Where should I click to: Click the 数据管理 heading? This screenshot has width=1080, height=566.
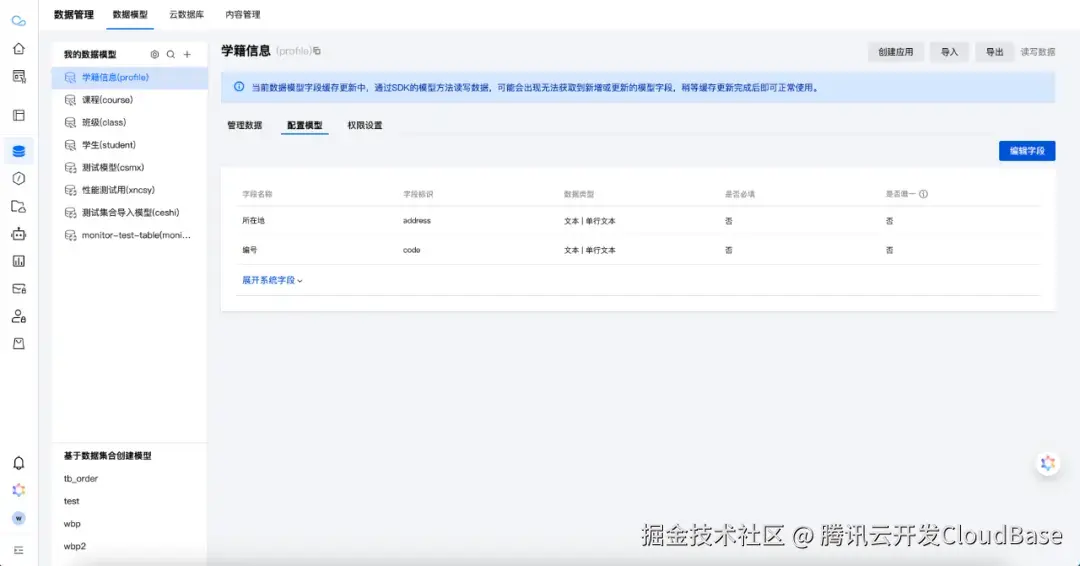[74, 14]
